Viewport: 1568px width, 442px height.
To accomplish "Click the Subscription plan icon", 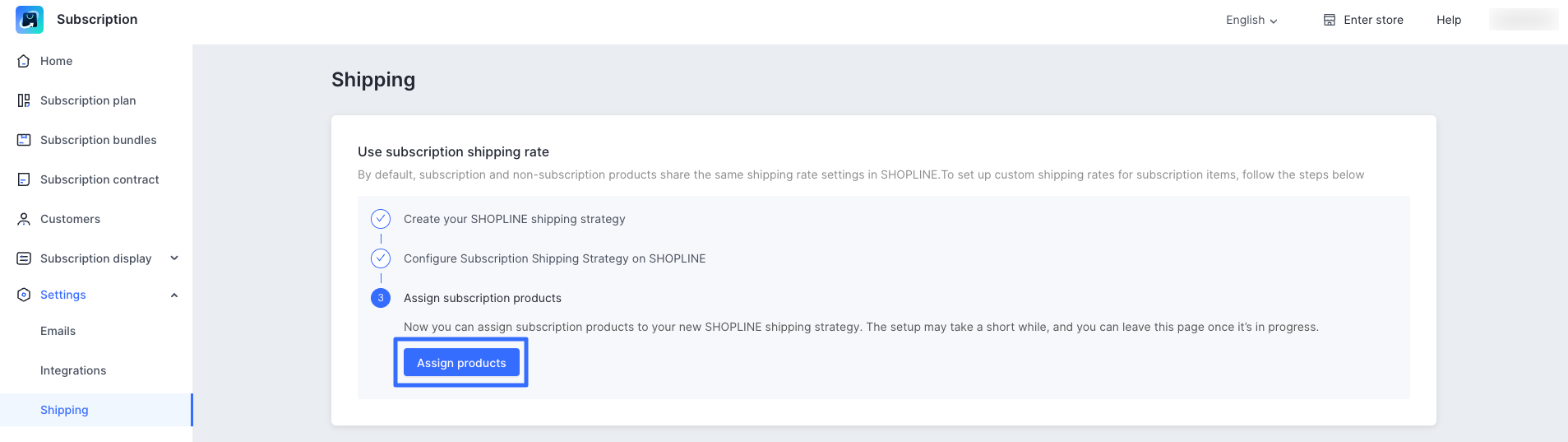I will (x=24, y=100).
